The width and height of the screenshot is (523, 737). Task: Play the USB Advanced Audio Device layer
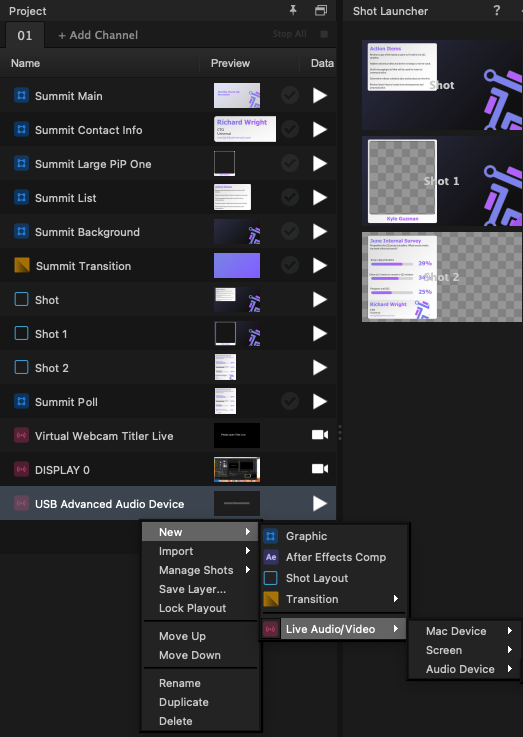point(320,503)
